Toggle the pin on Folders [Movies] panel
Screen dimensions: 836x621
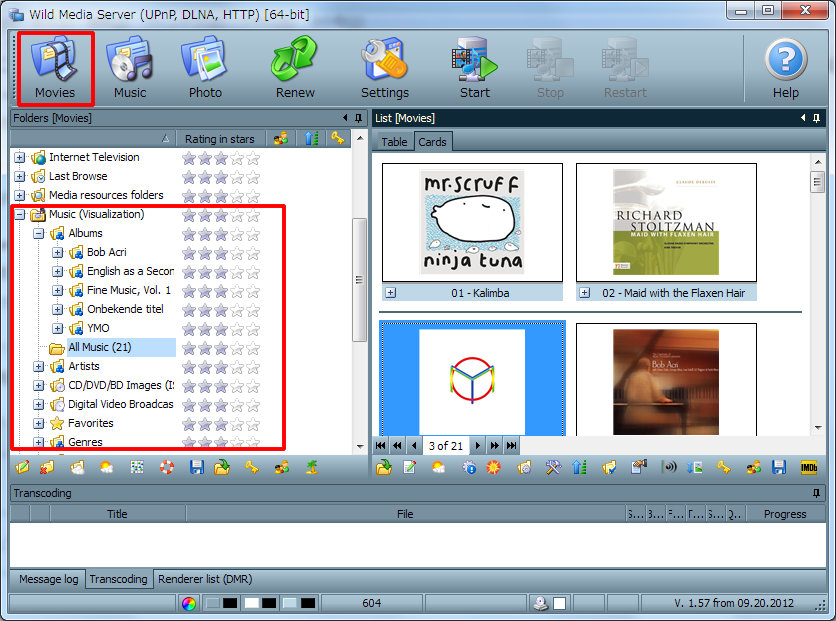358,118
